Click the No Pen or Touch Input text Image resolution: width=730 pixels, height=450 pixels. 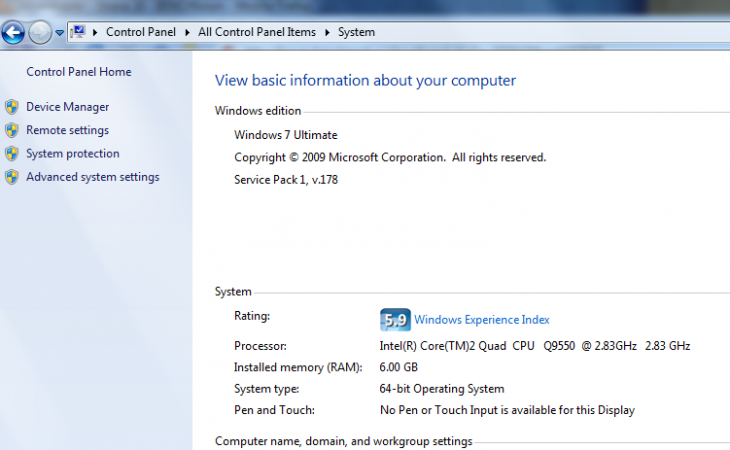click(507, 410)
